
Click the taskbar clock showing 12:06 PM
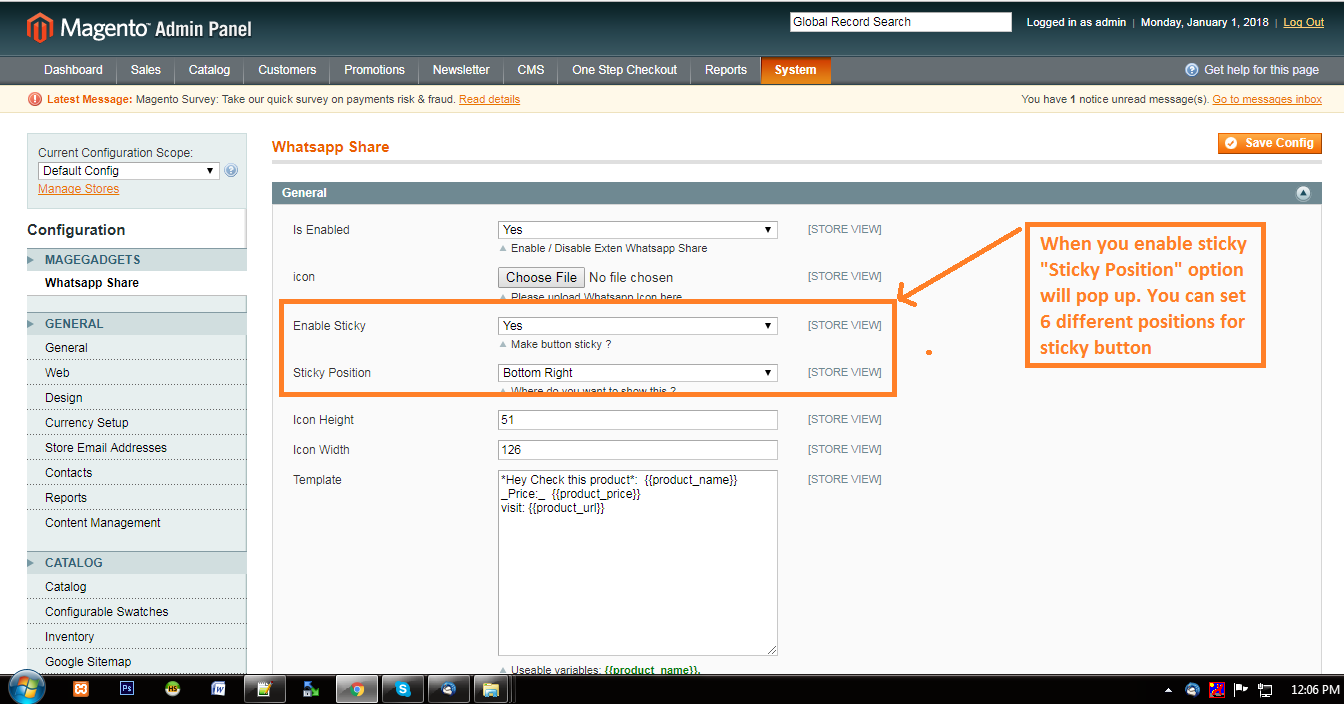click(x=1315, y=690)
